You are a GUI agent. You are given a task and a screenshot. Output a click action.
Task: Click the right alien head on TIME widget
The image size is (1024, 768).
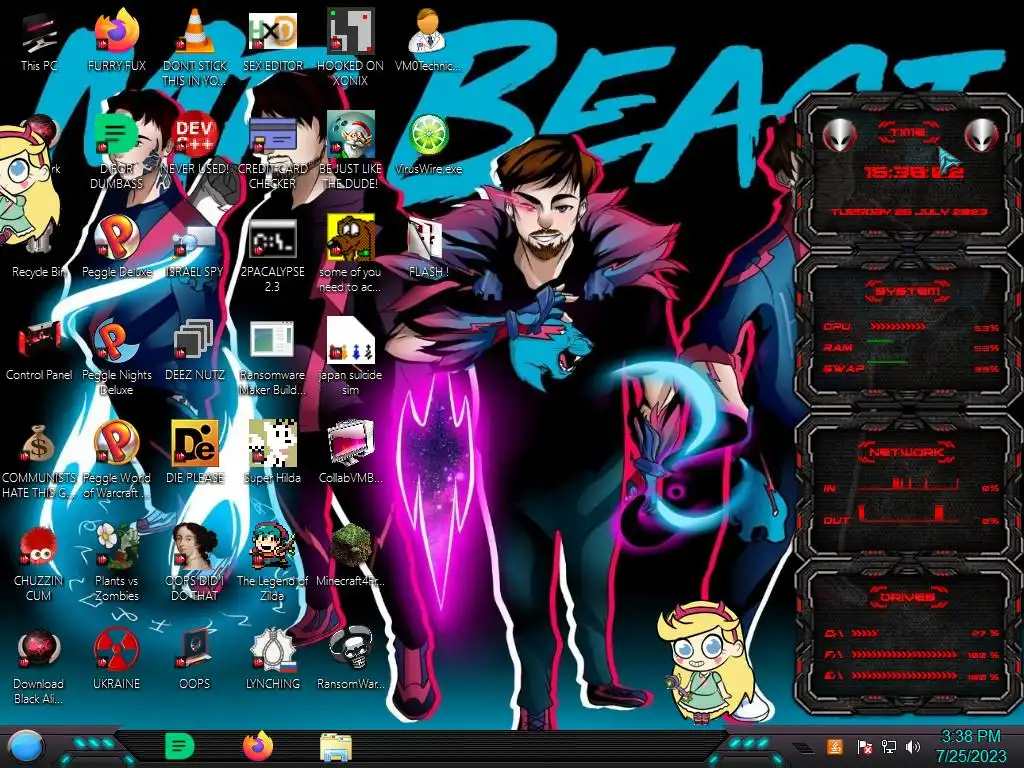point(982,136)
